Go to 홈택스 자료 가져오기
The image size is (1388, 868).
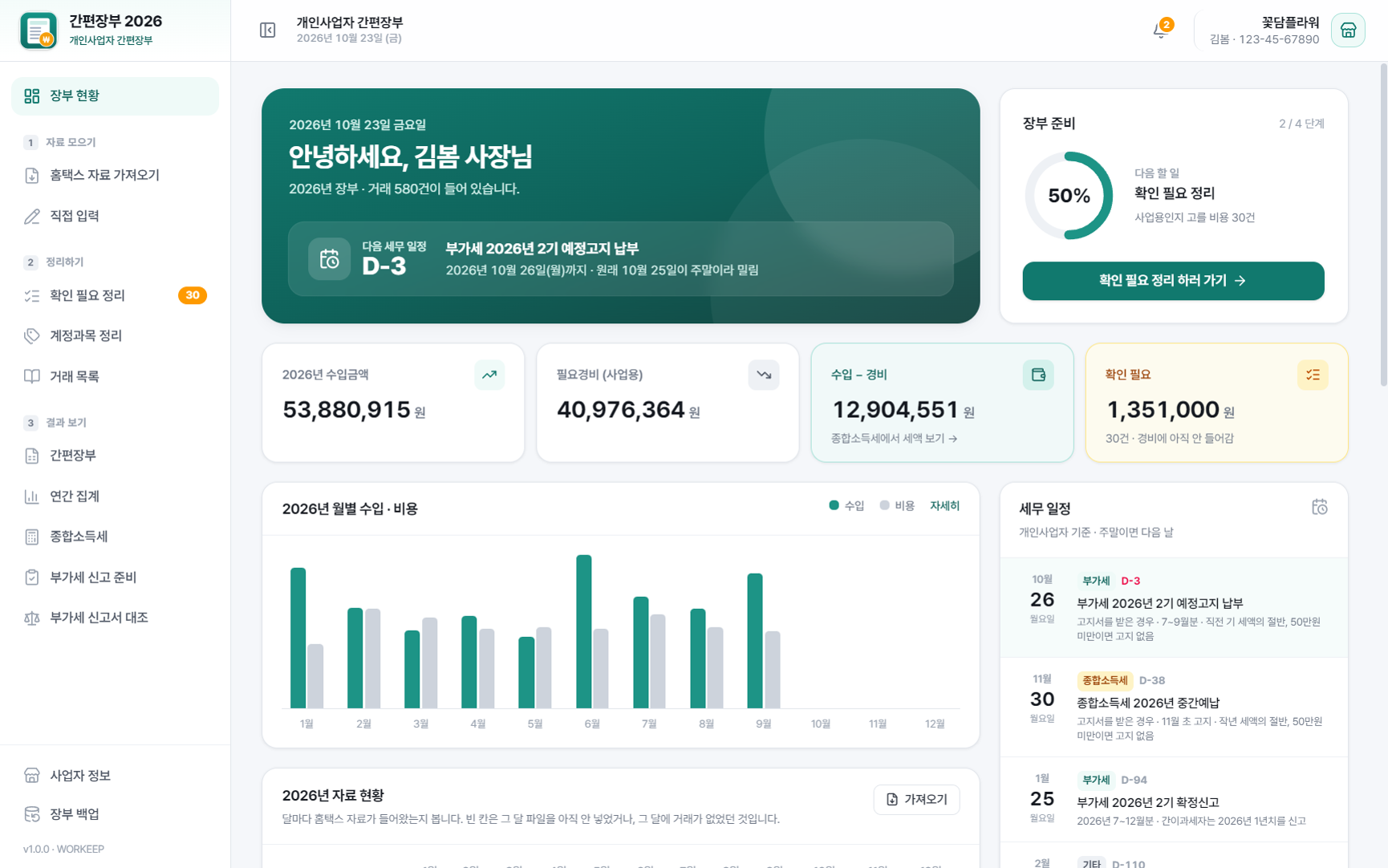click(115, 176)
